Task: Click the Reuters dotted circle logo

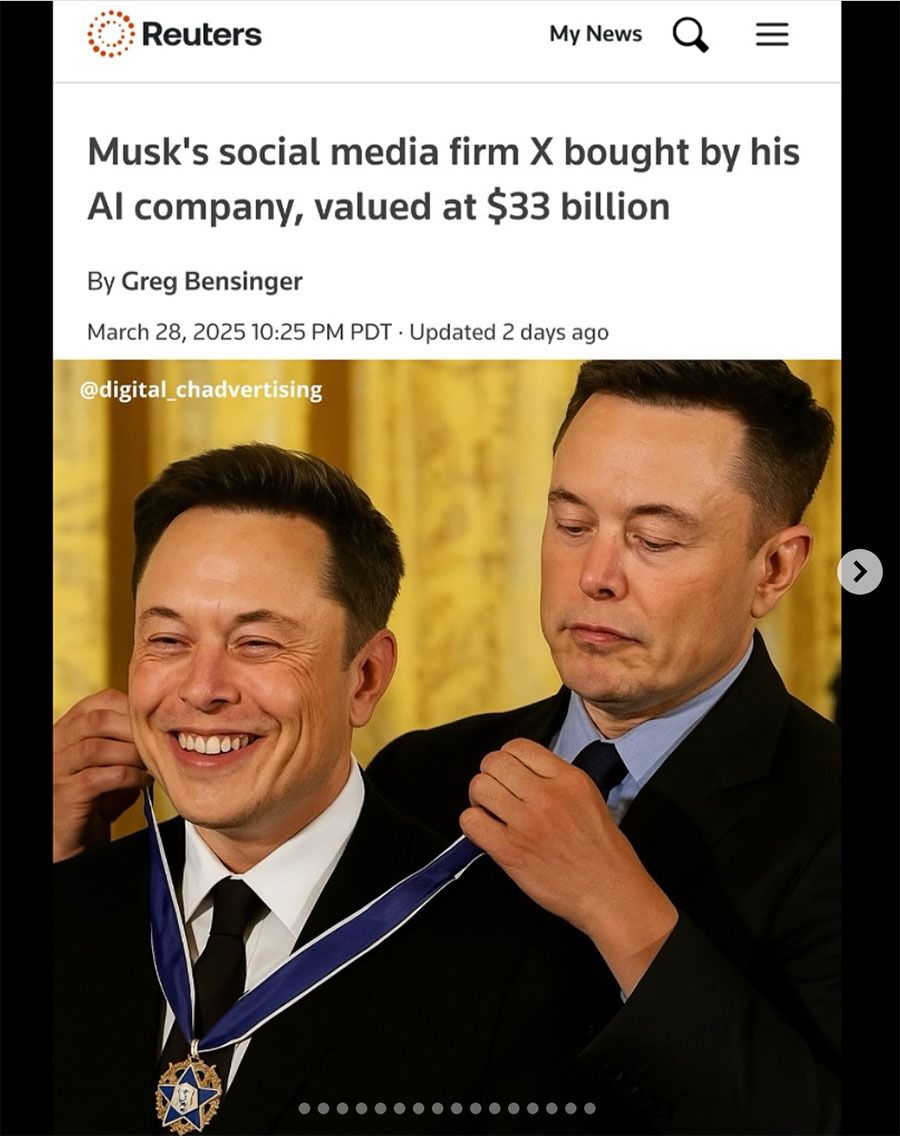Action: click(x=111, y=33)
